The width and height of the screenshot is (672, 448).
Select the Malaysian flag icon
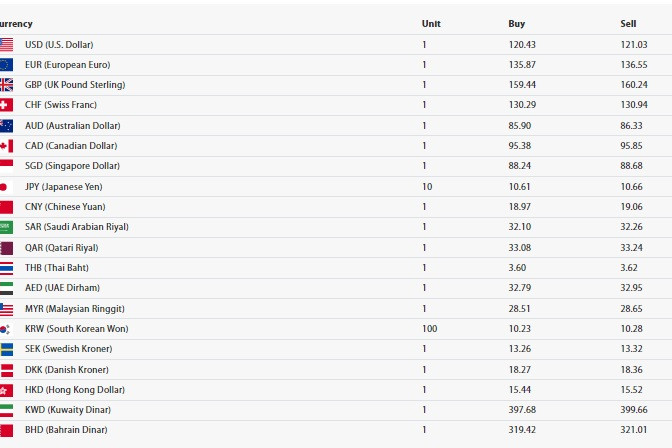(6, 309)
